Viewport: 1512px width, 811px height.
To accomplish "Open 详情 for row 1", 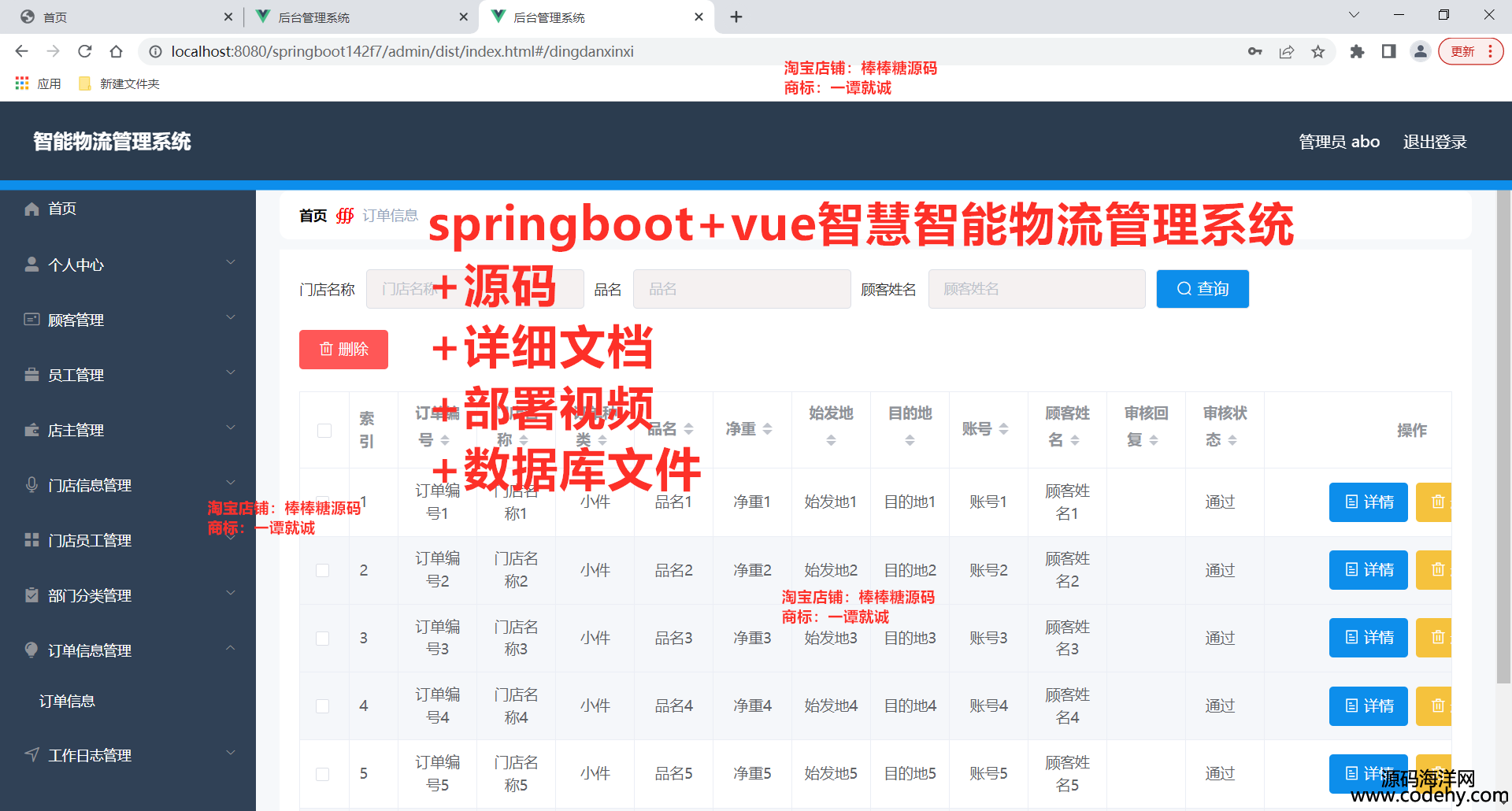I will click(1369, 502).
